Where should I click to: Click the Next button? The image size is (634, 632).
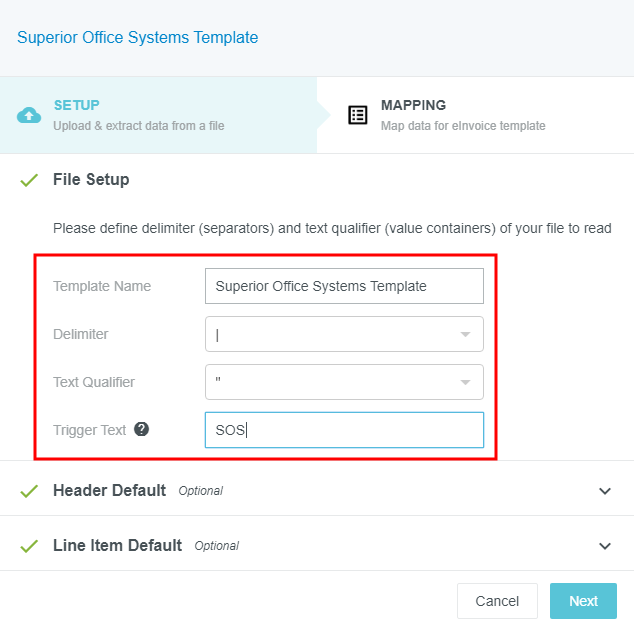583,601
